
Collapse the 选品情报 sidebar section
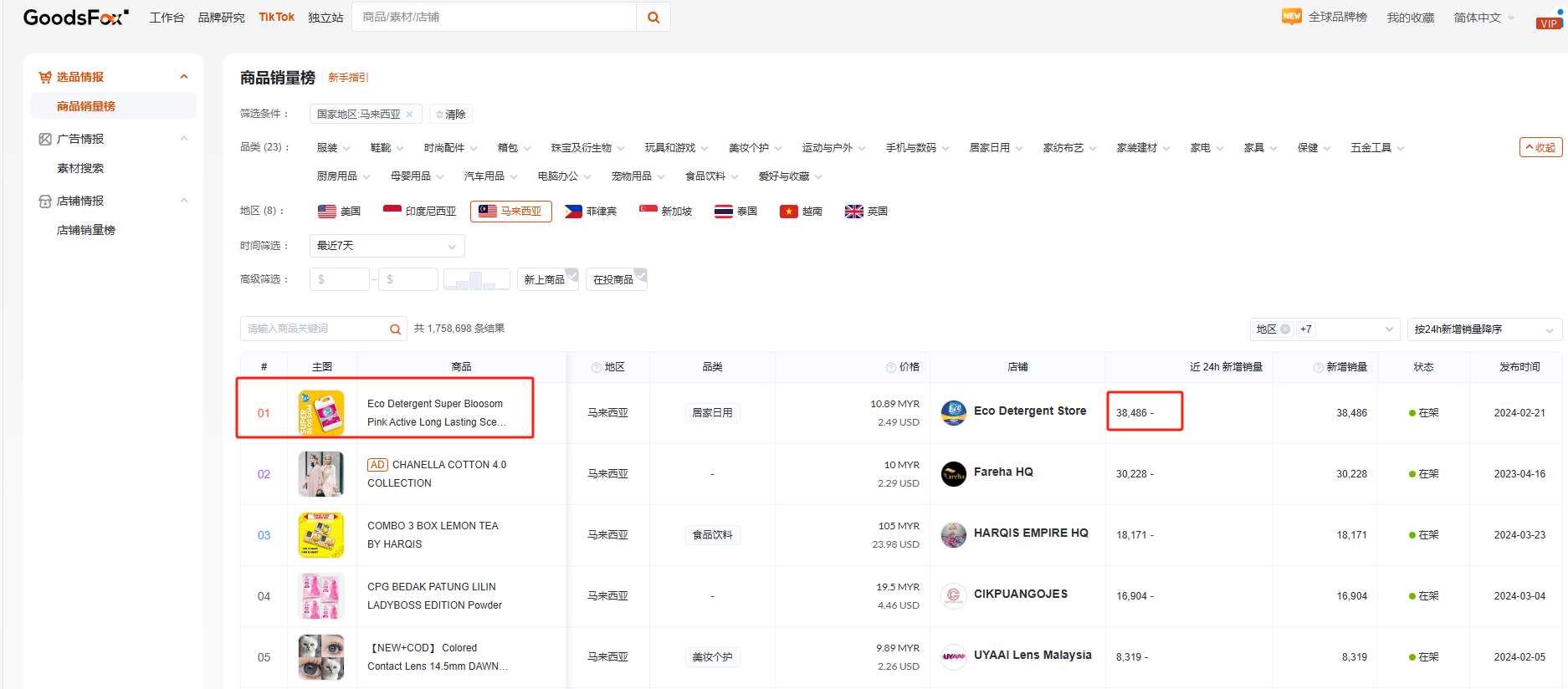point(184,77)
